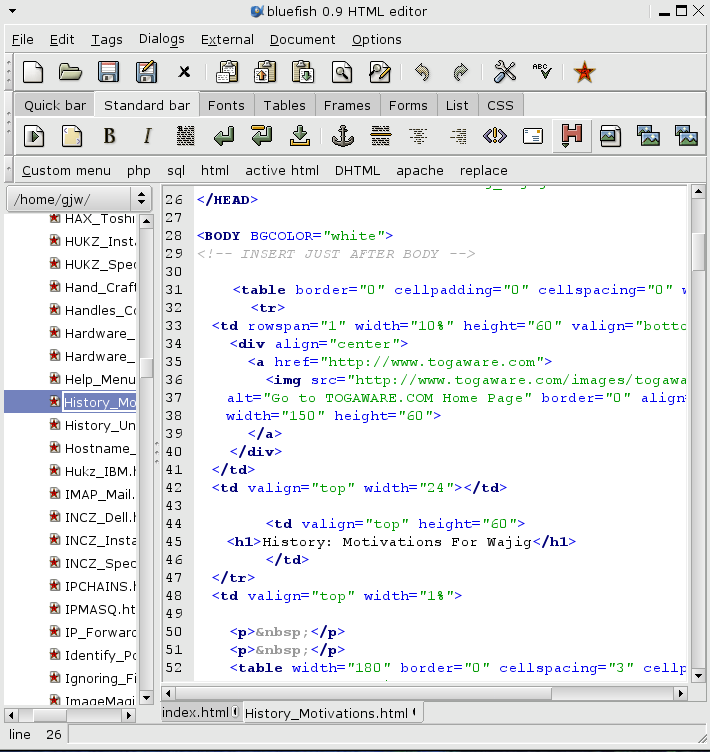Open the apache custom menu
The image size is (710, 752).
419,170
